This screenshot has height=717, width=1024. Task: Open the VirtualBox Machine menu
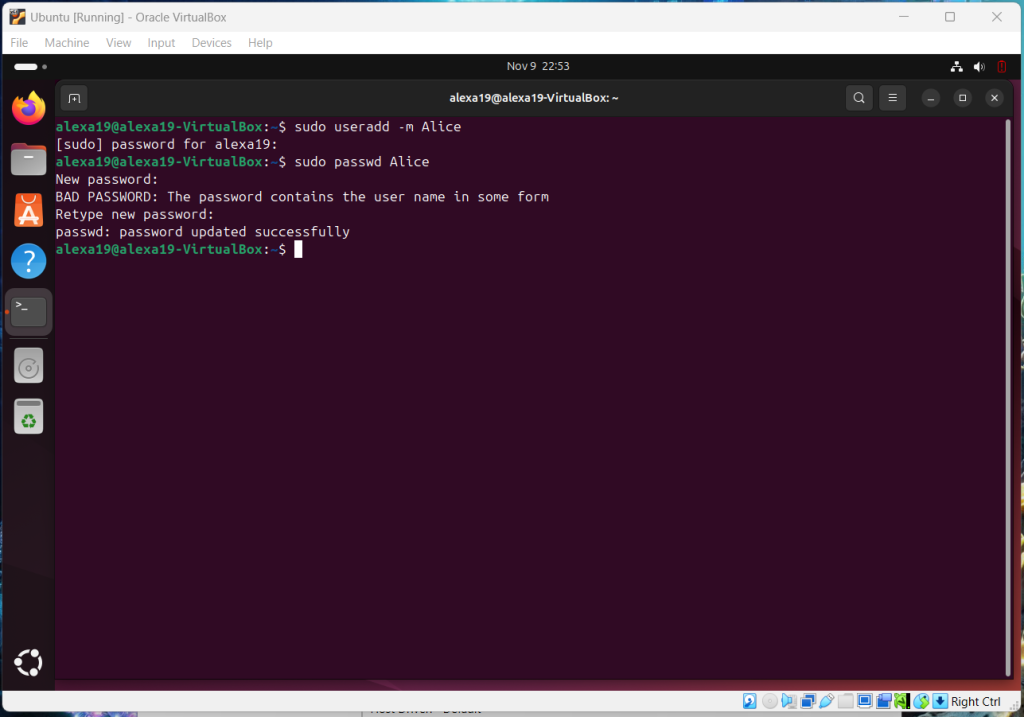67,43
